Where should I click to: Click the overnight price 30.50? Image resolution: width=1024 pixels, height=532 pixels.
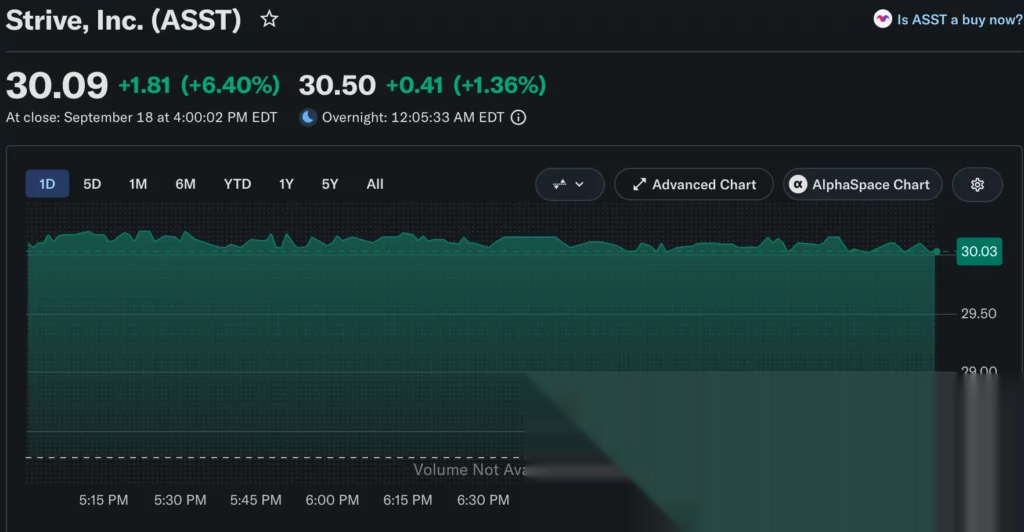click(338, 86)
